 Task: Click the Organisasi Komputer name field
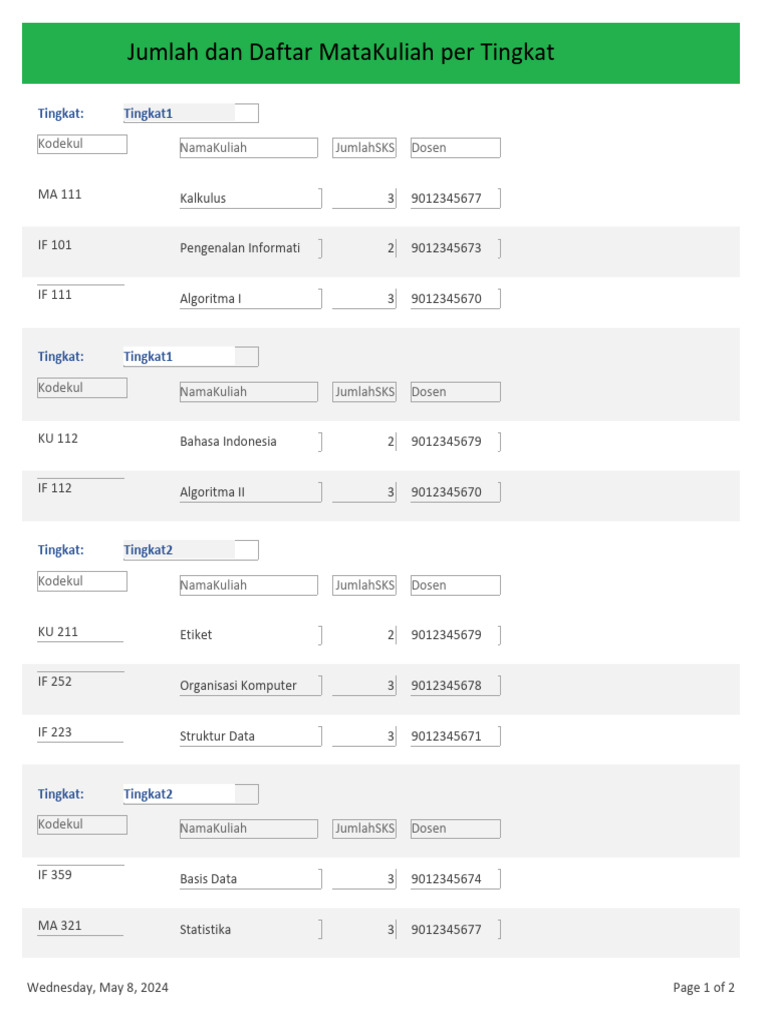(x=250, y=686)
